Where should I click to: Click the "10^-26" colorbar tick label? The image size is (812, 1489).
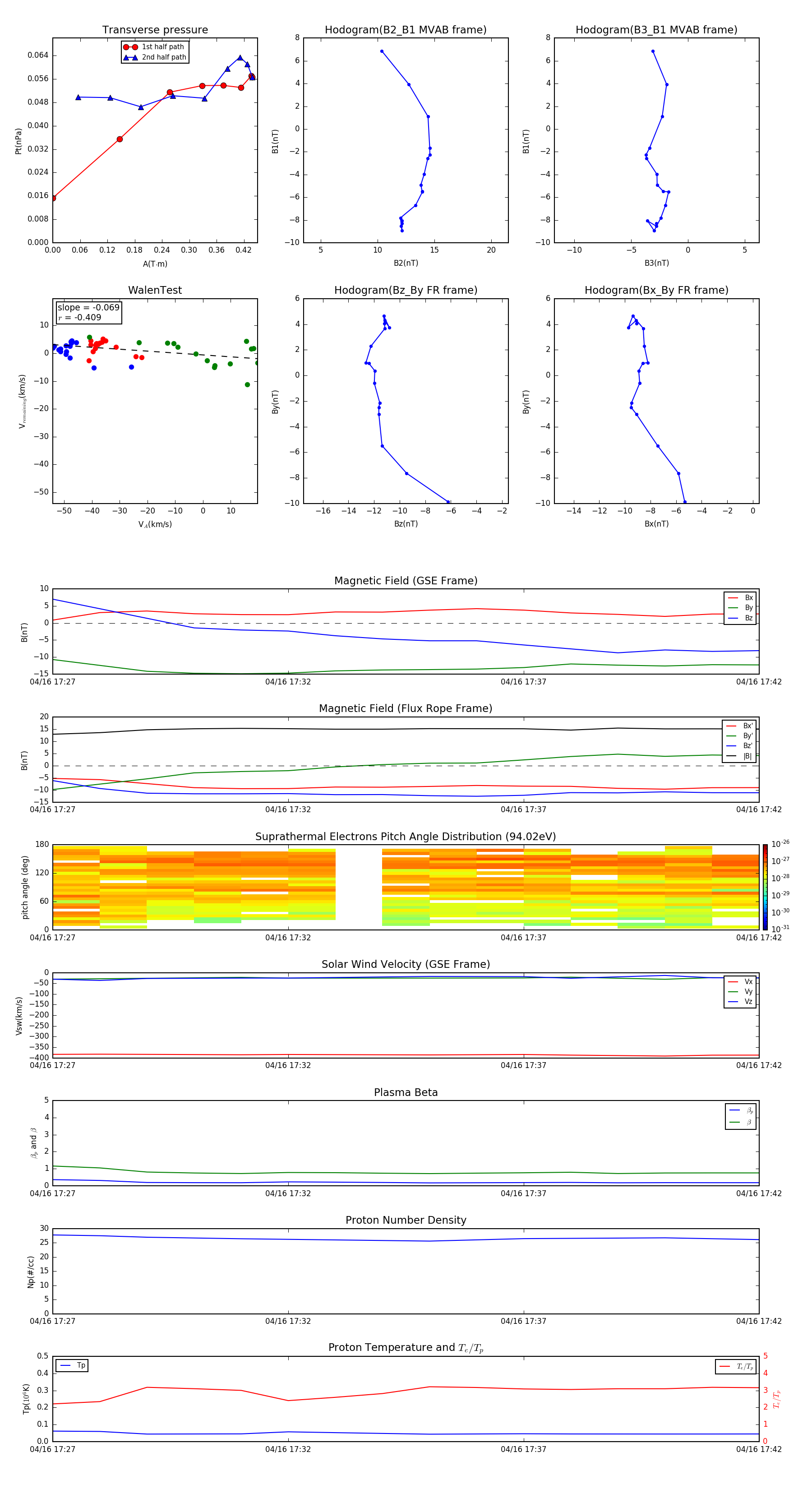[780, 844]
